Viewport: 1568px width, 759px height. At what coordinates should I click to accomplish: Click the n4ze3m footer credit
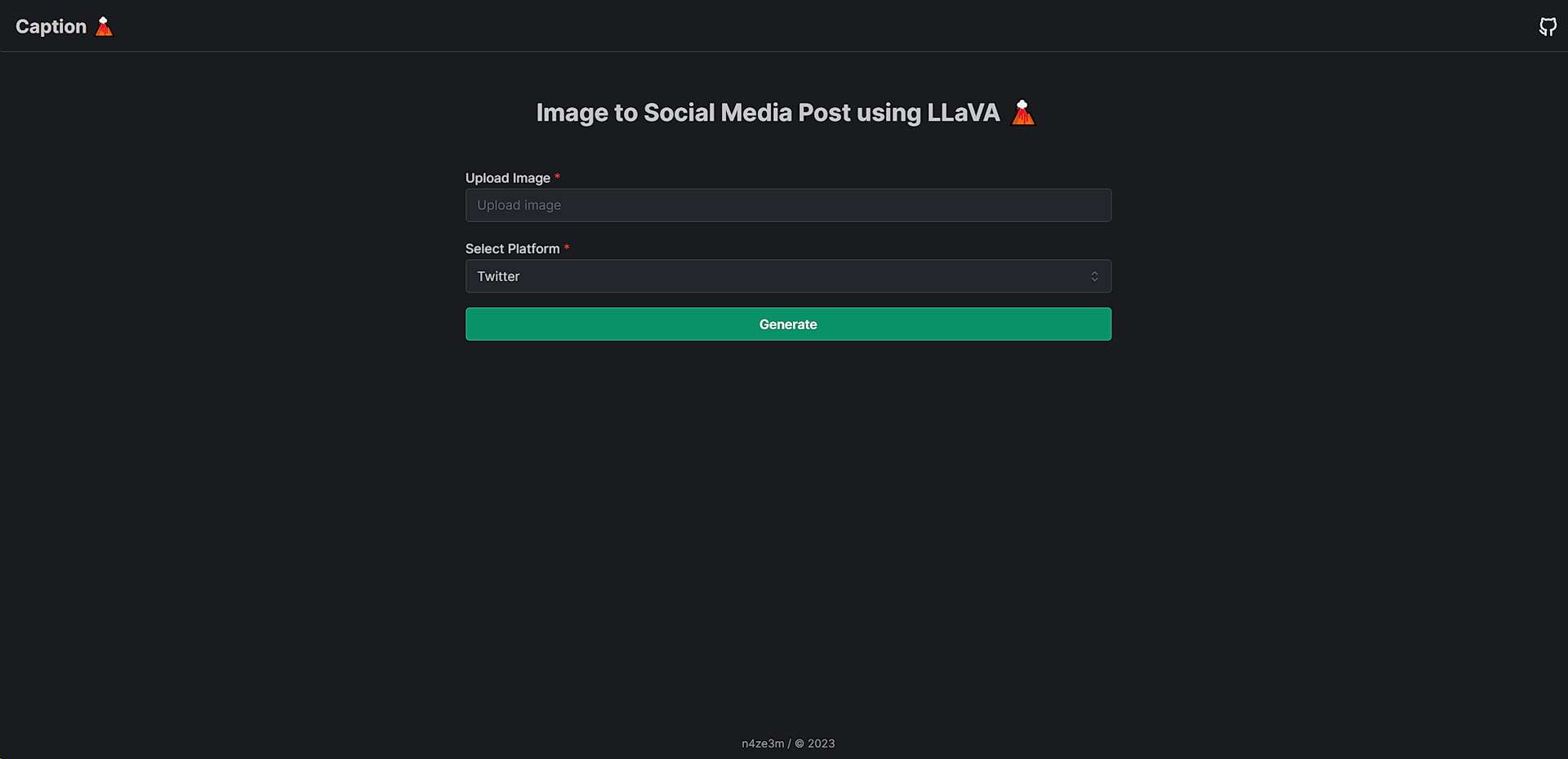click(762, 743)
